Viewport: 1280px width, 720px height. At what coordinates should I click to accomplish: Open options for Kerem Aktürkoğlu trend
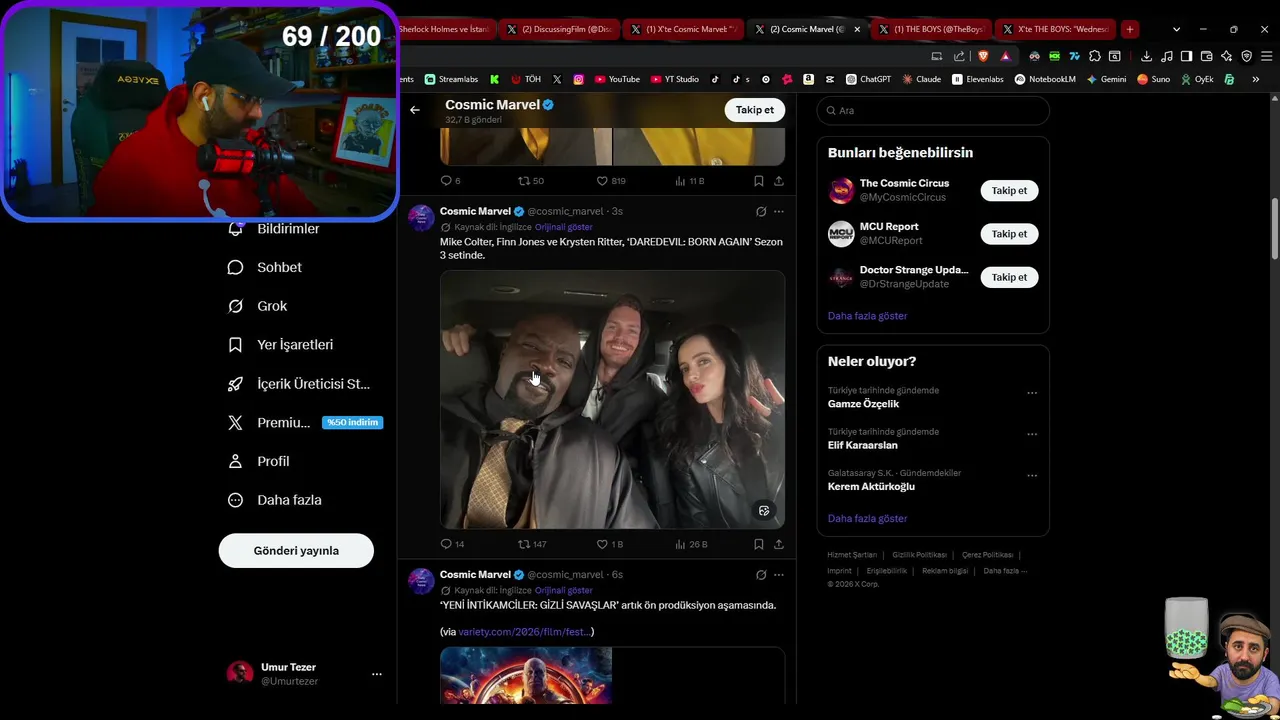click(1032, 476)
